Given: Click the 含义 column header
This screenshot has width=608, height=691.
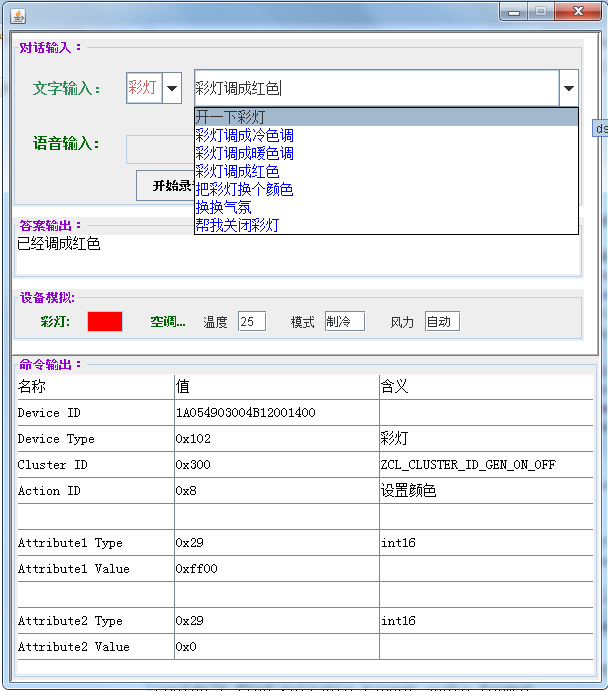Looking at the screenshot, I should click(x=486, y=386).
